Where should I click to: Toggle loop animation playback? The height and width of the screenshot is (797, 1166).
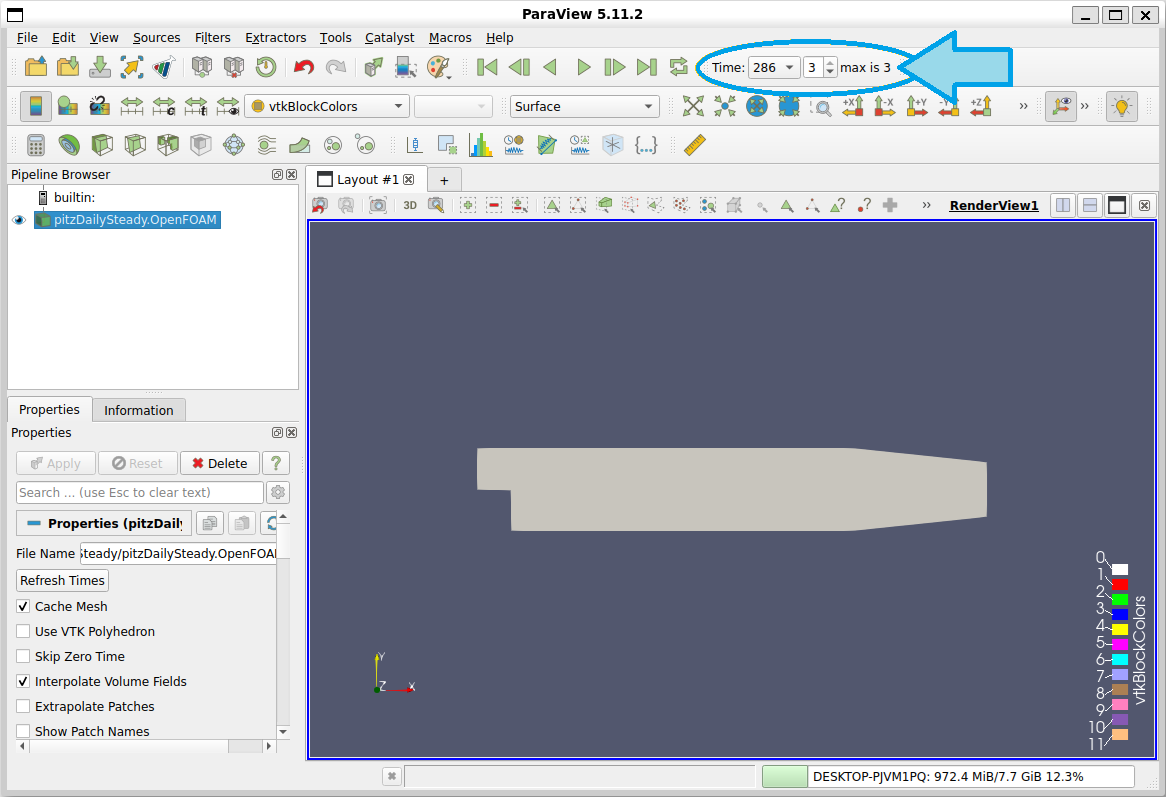pyautogui.click(x=678, y=68)
